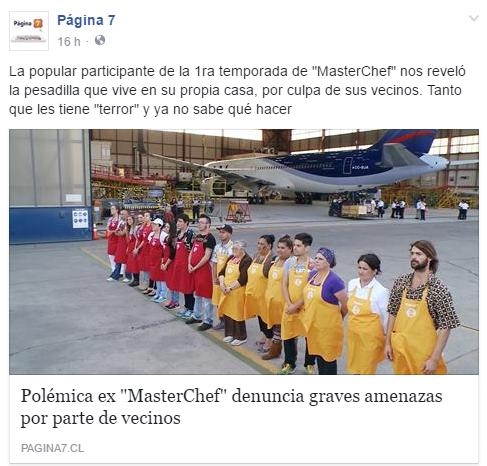Open the Página 7 profile picture

pos(29,31)
